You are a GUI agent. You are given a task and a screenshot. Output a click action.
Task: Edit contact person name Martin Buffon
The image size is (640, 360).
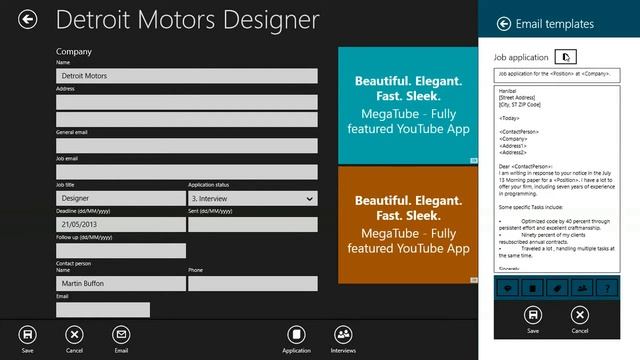click(x=121, y=283)
